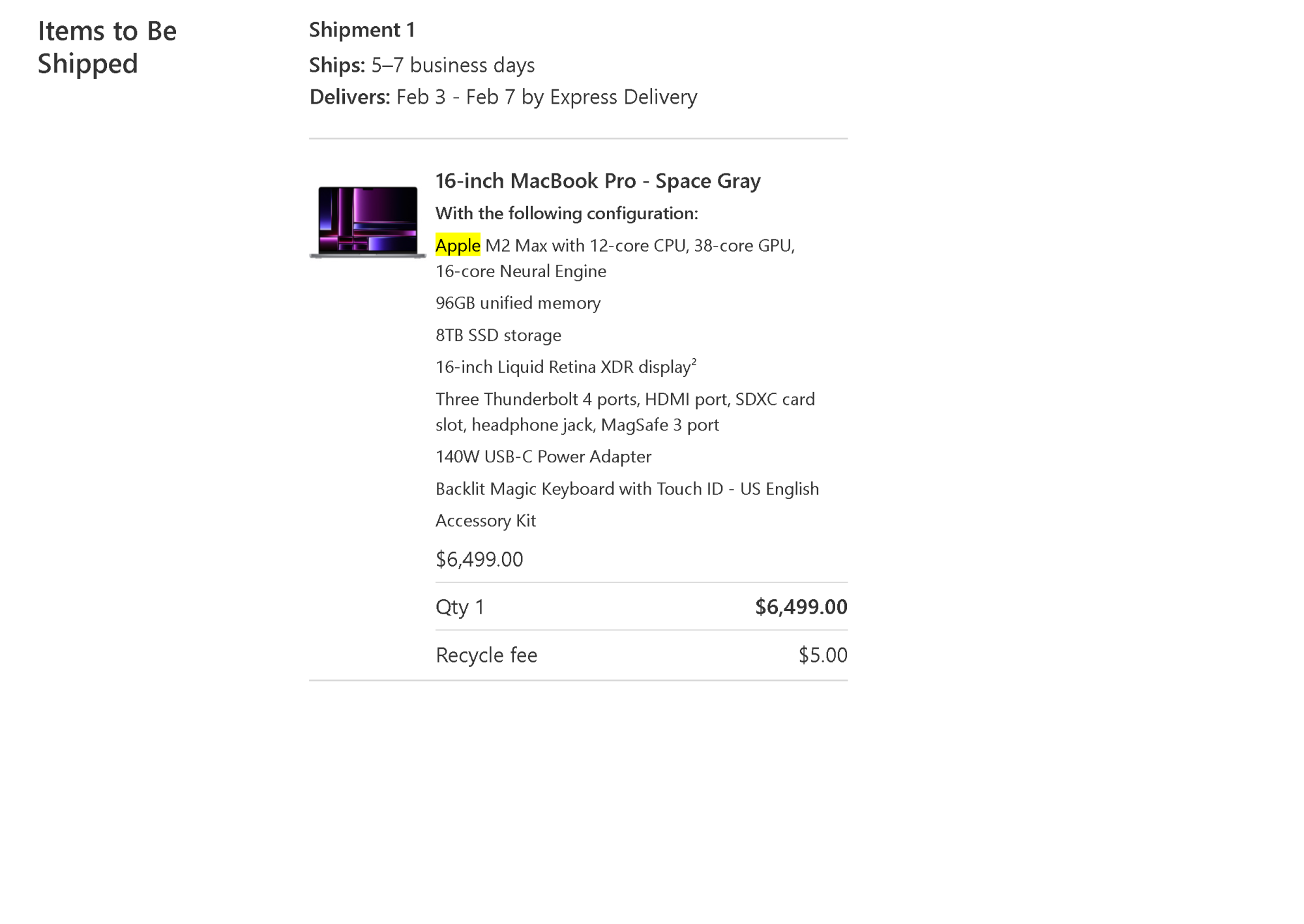Click the Qty 1 label
1304x924 pixels.
click(460, 607)
